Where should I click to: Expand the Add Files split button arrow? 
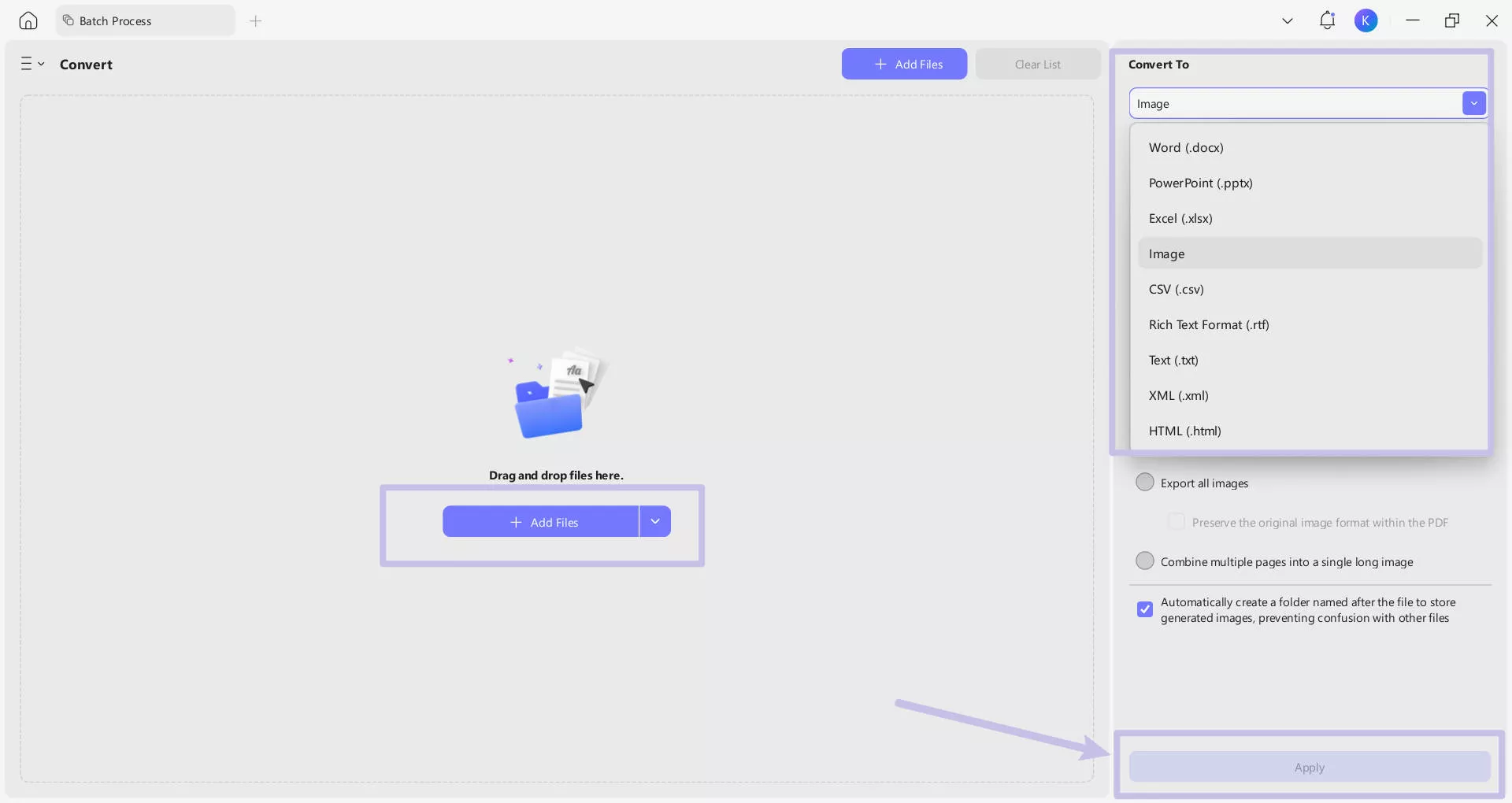coord(655,521)
